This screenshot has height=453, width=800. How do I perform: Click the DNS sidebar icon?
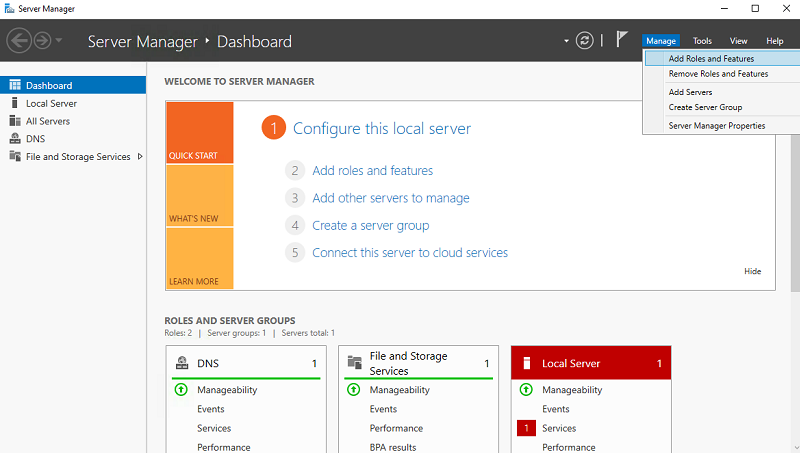[x=15, y=138]
